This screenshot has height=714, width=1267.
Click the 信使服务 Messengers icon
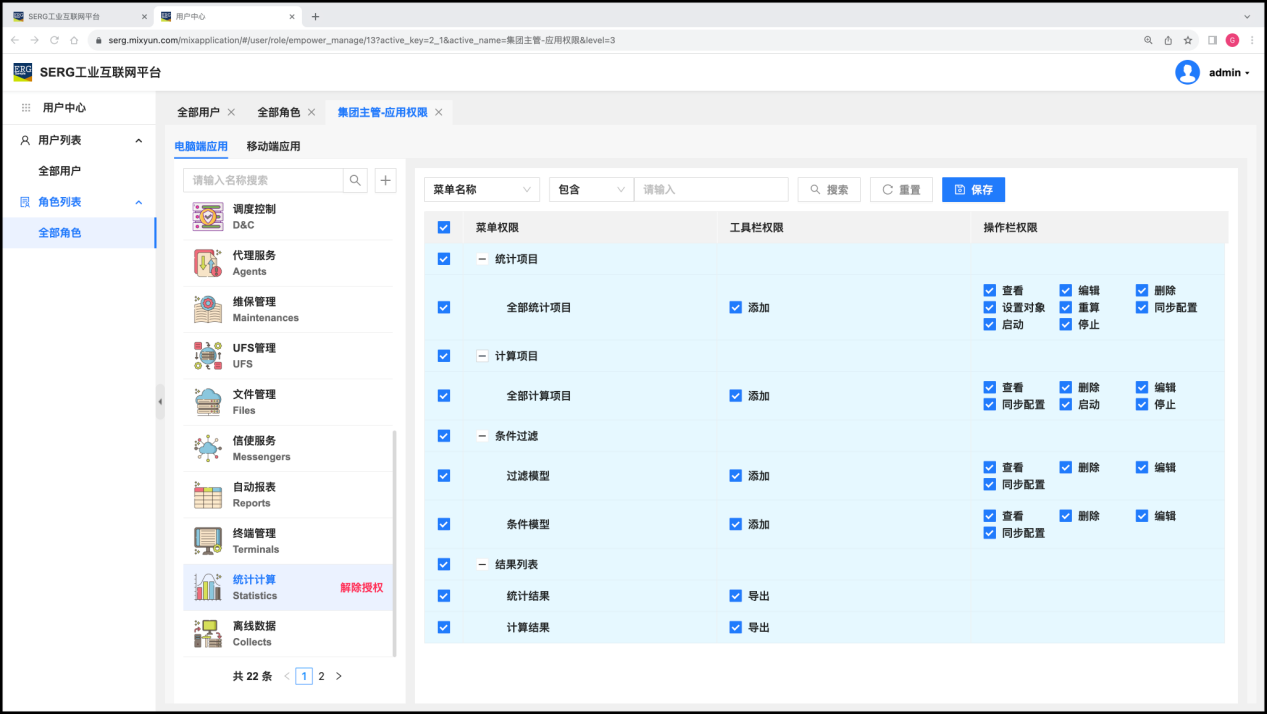[208, 448]
